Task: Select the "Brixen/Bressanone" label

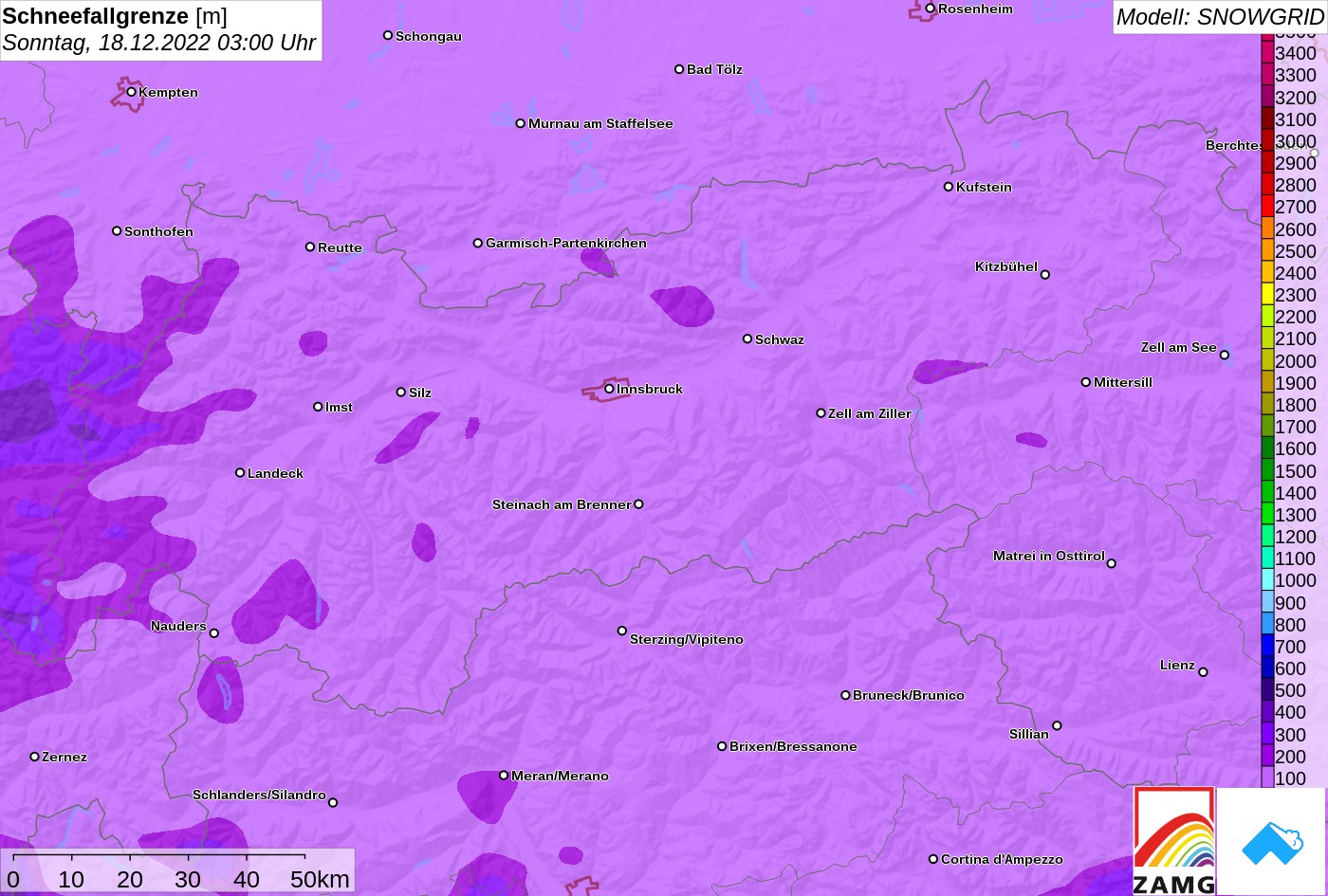Action: pos(793,746)
